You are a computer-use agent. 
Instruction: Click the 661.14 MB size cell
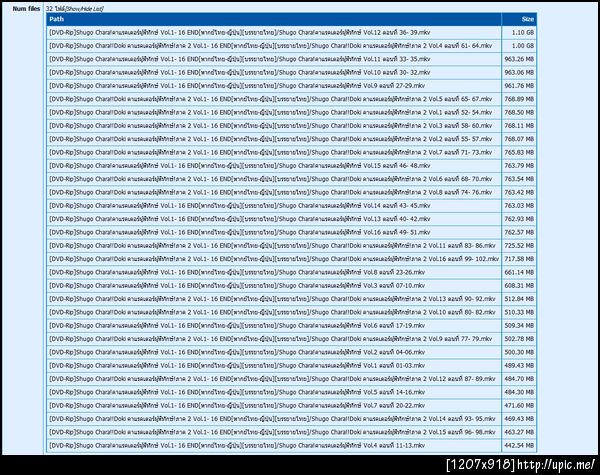(x=519, y=272)
